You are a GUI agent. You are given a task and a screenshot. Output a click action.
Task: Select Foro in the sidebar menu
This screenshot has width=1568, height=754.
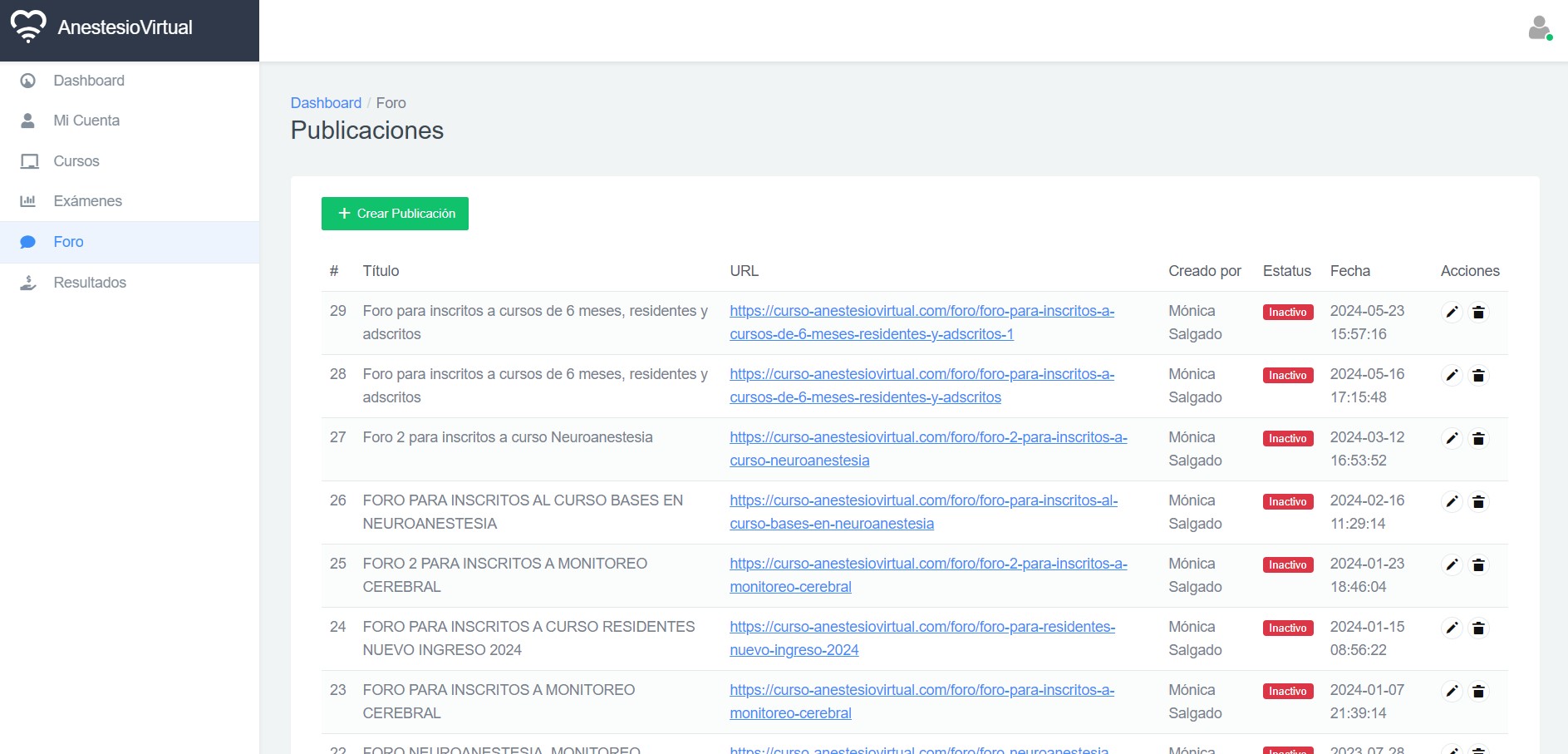pos(68,242)
